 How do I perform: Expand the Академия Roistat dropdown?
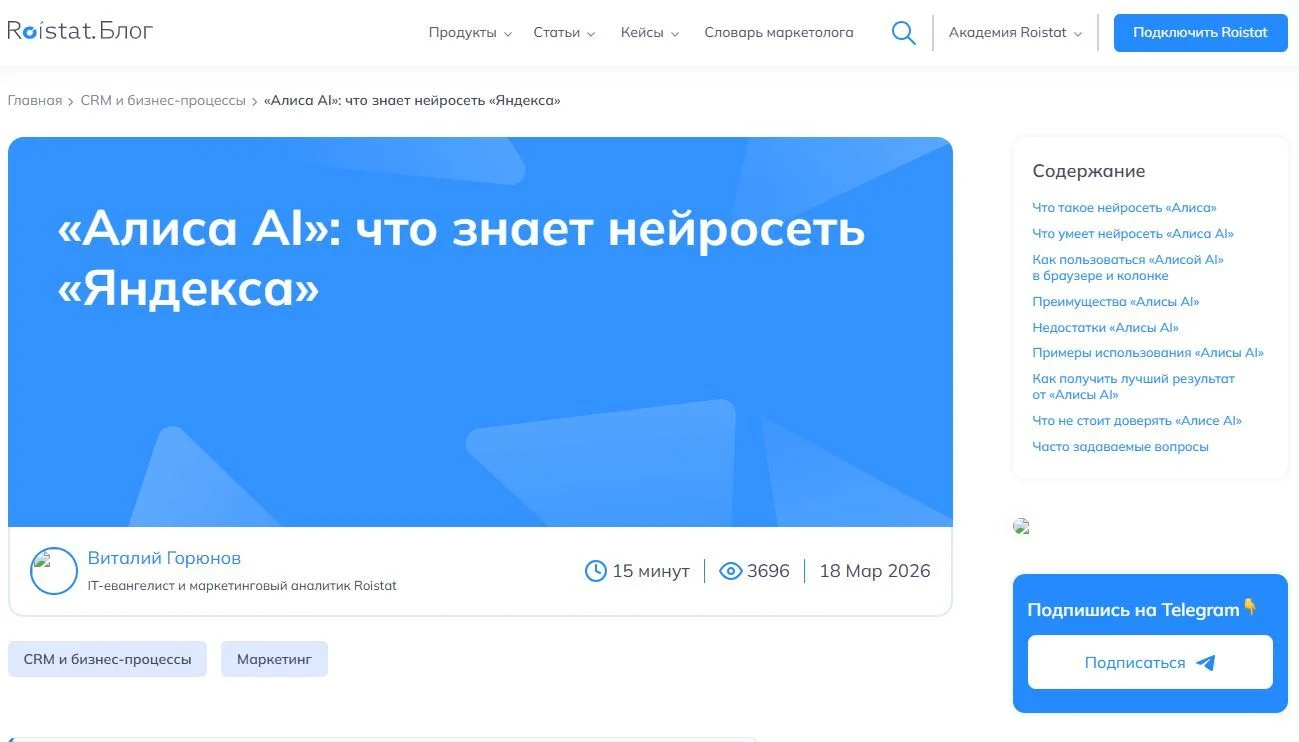[1015, 33]
